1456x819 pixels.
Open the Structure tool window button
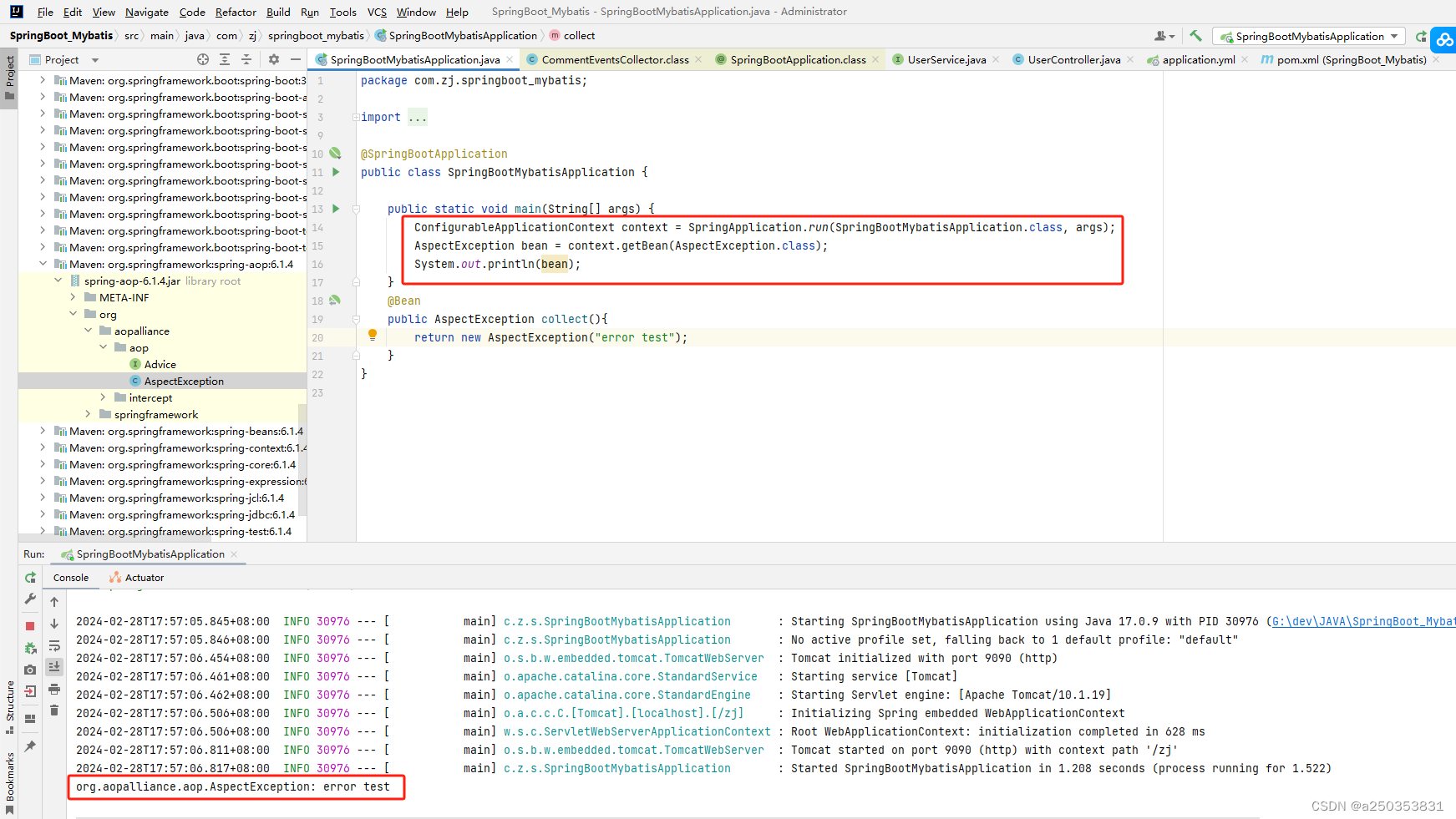pos(9,707)
